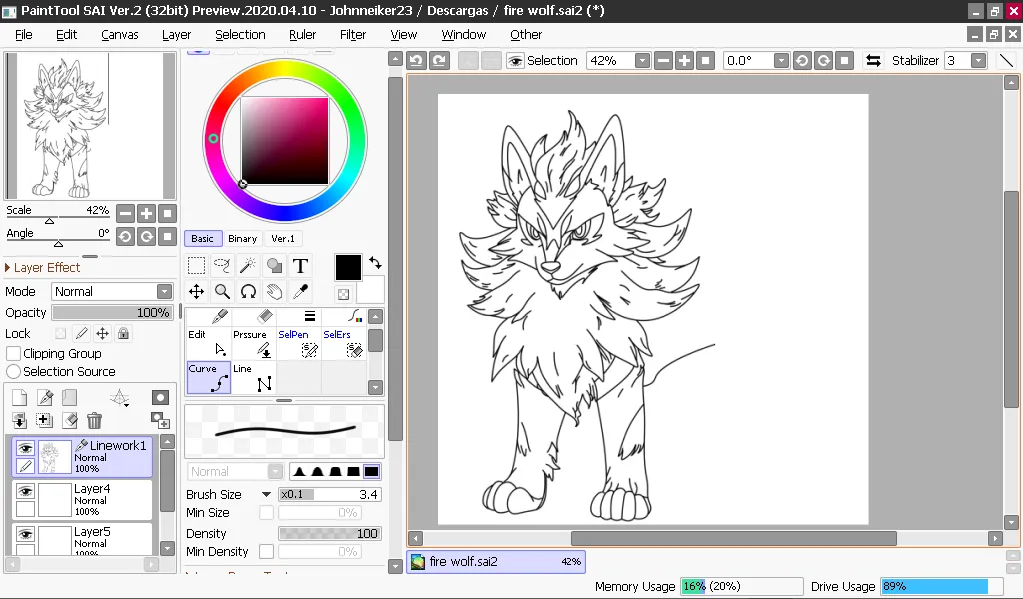Toggle lock all padlock icon
Screen dimensions: 1023x599
(x=123, y=333)
